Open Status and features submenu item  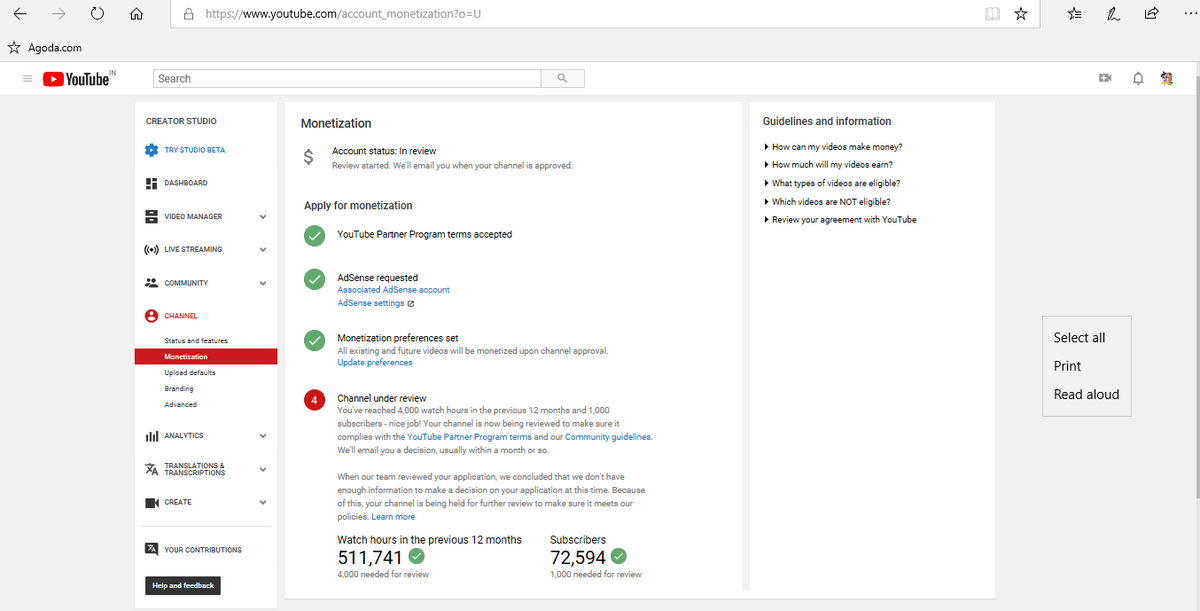(x=196, y=341)
